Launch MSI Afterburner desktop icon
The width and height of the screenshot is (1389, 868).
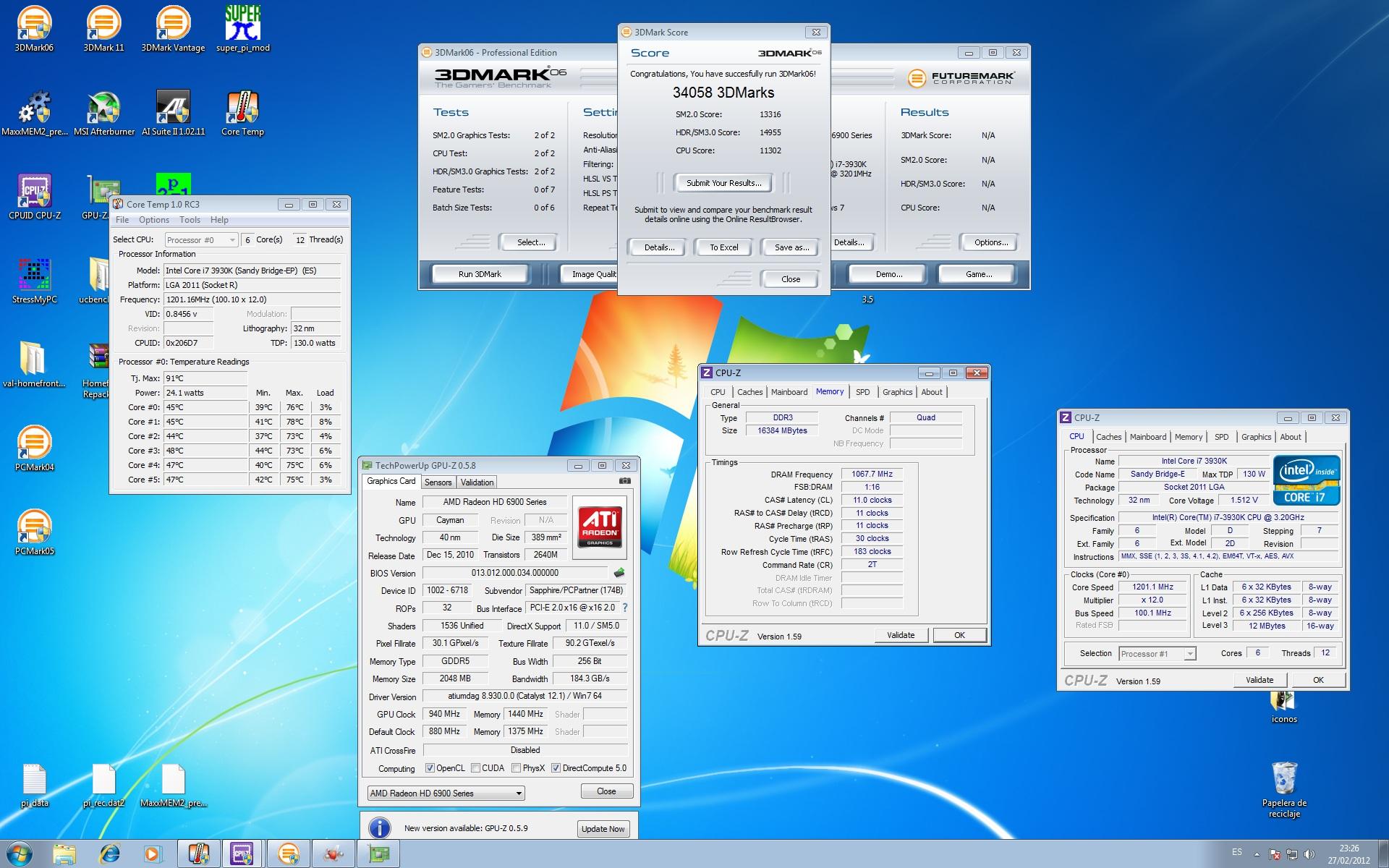pyautogui.click(x=103, y=113)
